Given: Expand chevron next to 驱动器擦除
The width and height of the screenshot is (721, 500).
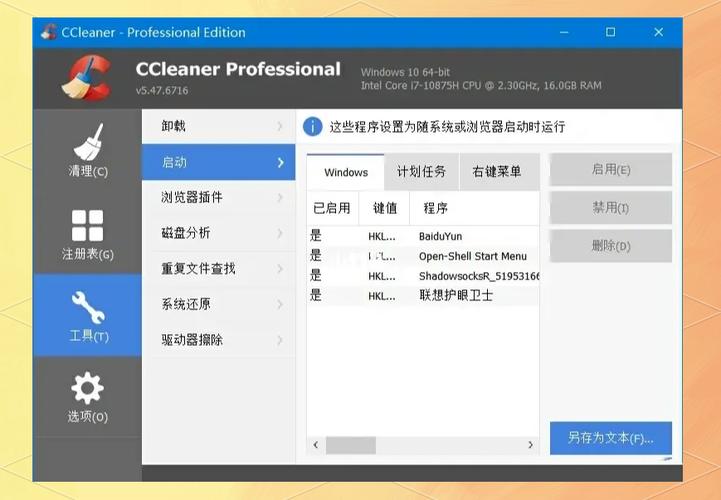Looking at the screenshot, I should coord(280,340).
